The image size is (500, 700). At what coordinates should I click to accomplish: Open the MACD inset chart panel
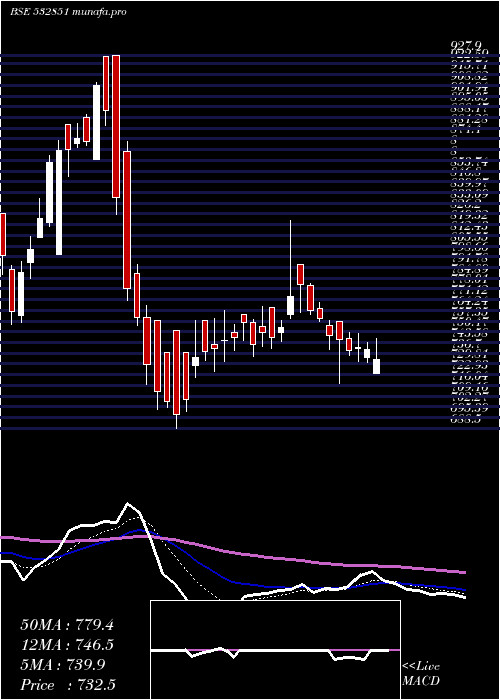275,650
